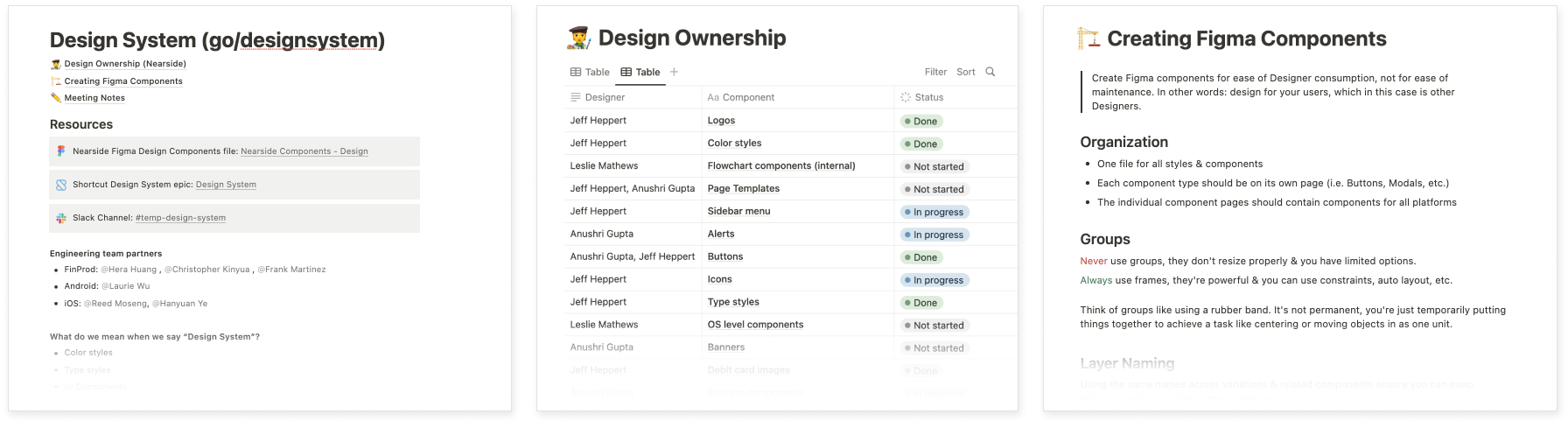Open the Sort option in the table

click(x=965, y=72)
